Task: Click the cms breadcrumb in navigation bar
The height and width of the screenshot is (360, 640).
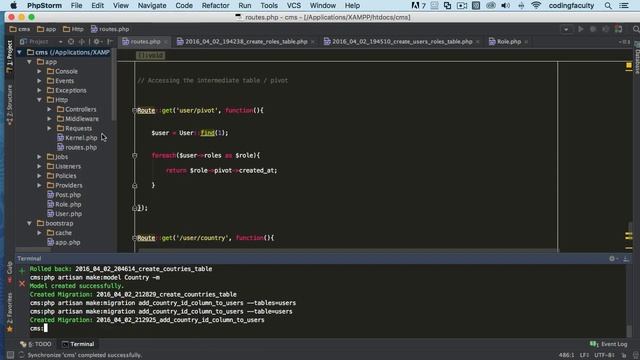Action: click(x=20, y=29)
